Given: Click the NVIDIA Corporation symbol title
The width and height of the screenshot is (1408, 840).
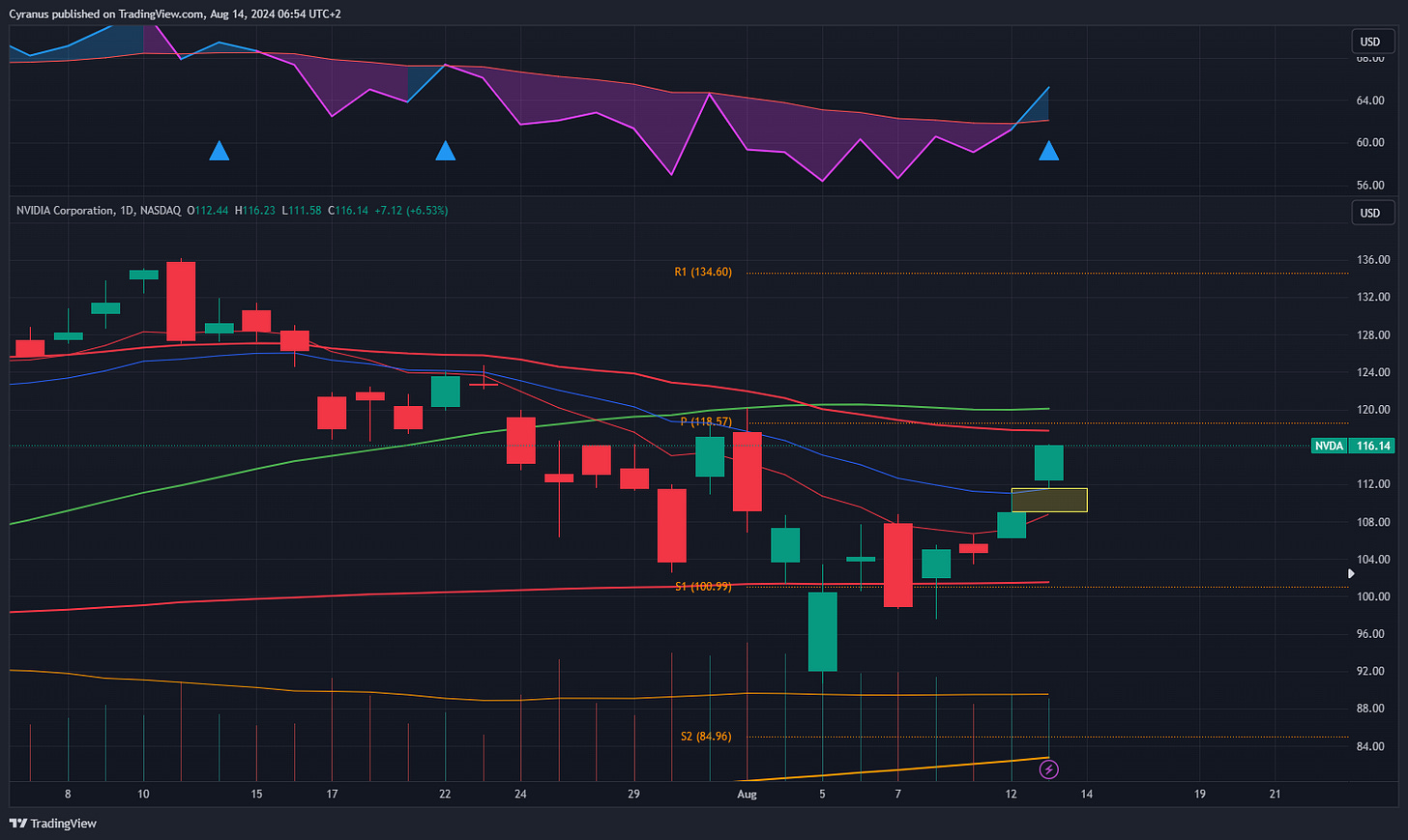Looking at the screenshot, I should click(x=65, y=210).
